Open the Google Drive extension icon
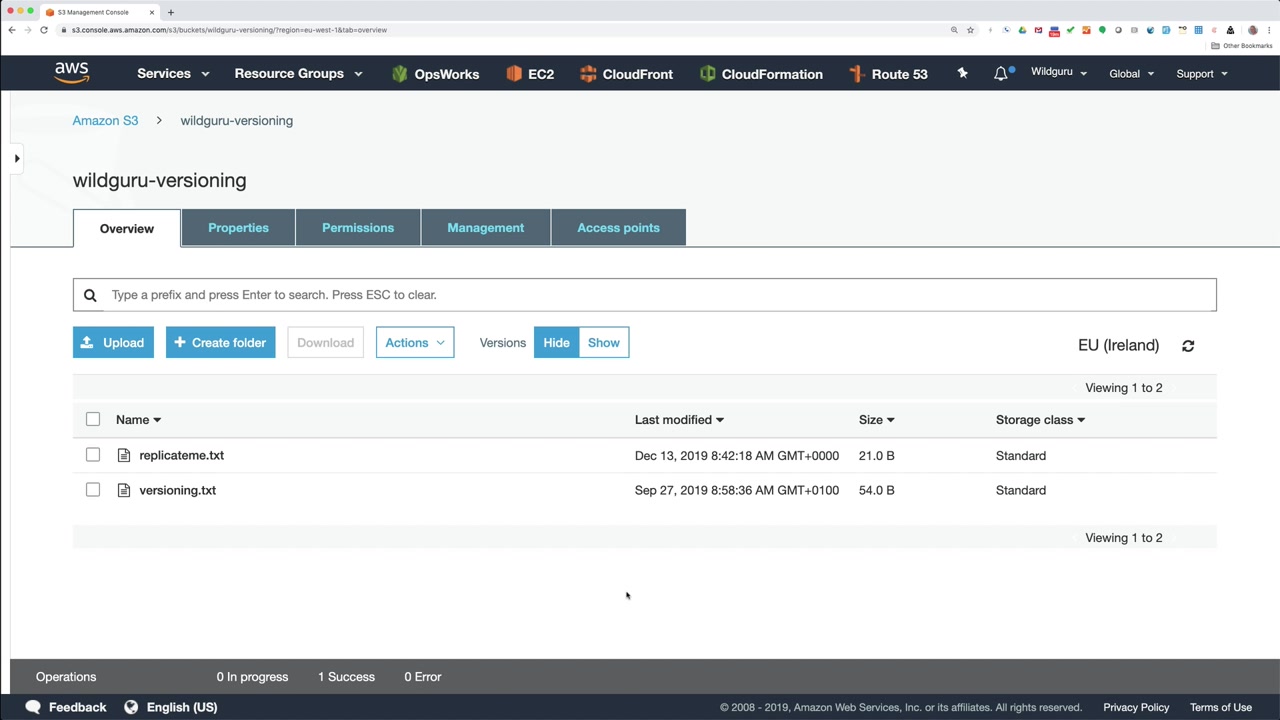The height and width of the screenshot is (720, 1280). (x=1022, y=30)
